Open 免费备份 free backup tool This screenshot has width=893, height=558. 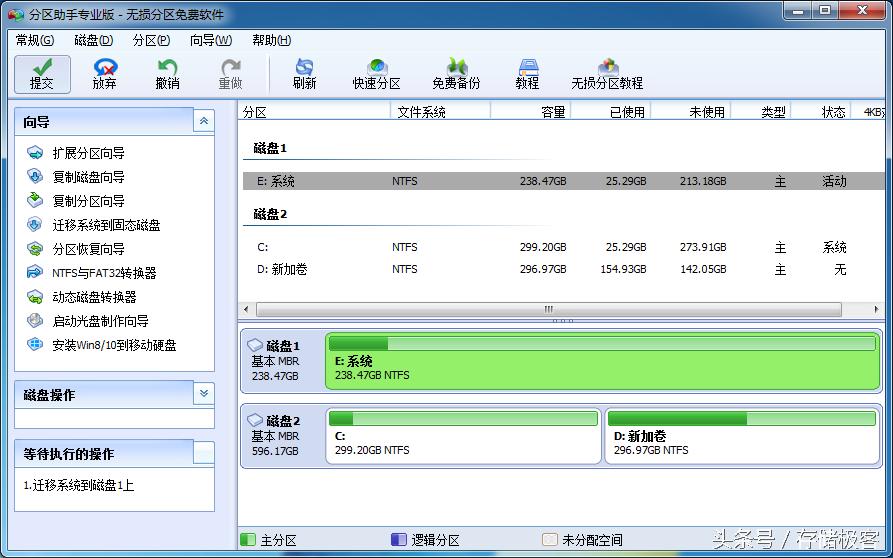[456, 74]
